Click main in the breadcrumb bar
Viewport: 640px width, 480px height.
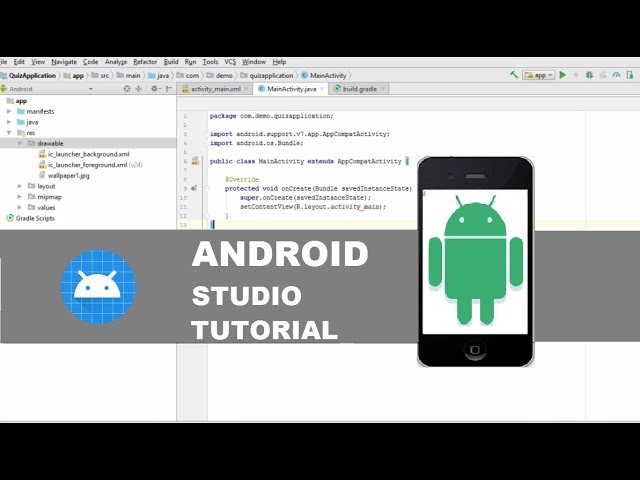(x=133, y=76)
